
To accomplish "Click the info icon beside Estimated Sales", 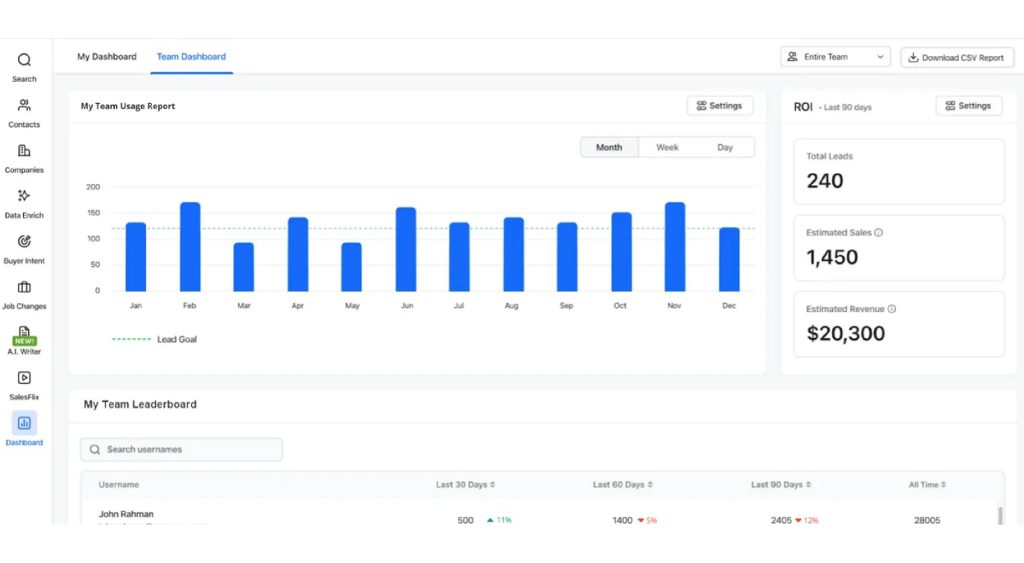I will coord(878,233).
